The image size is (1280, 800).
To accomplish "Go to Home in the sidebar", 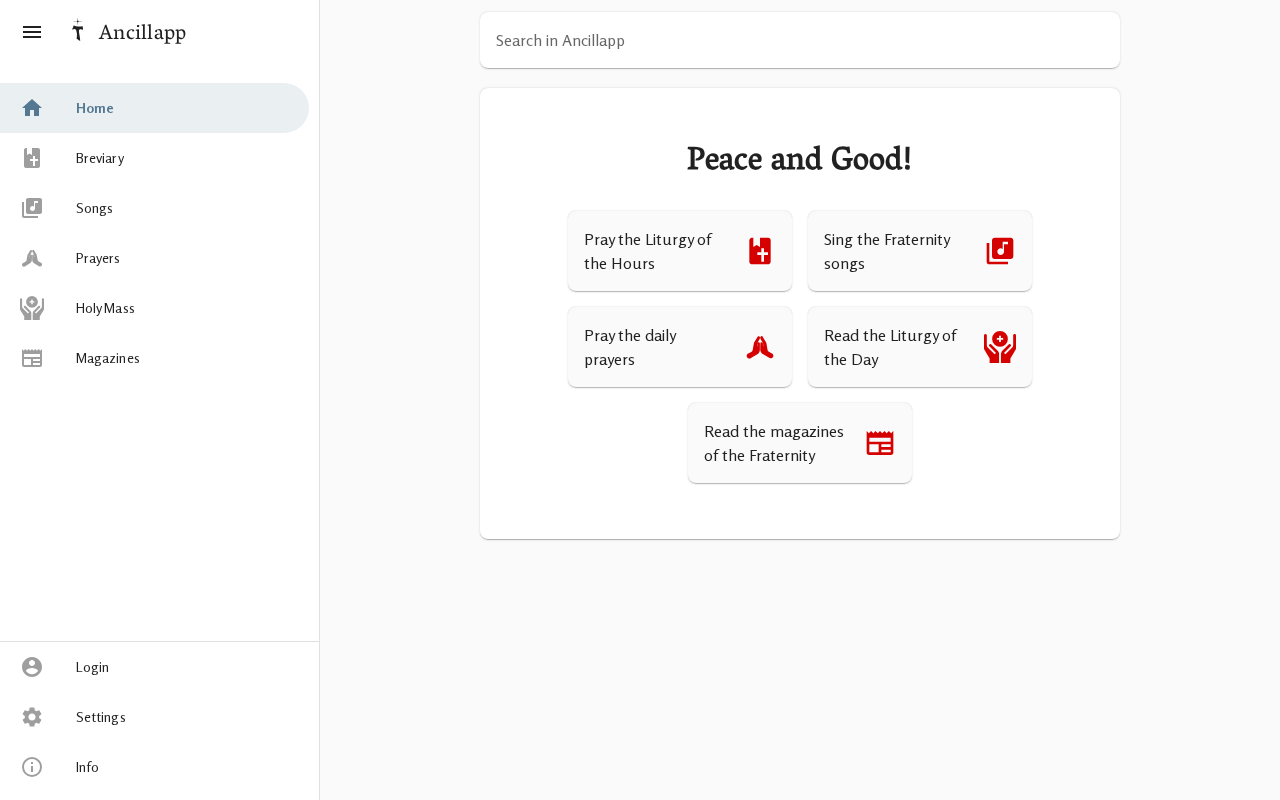I will tap(95, 108).
